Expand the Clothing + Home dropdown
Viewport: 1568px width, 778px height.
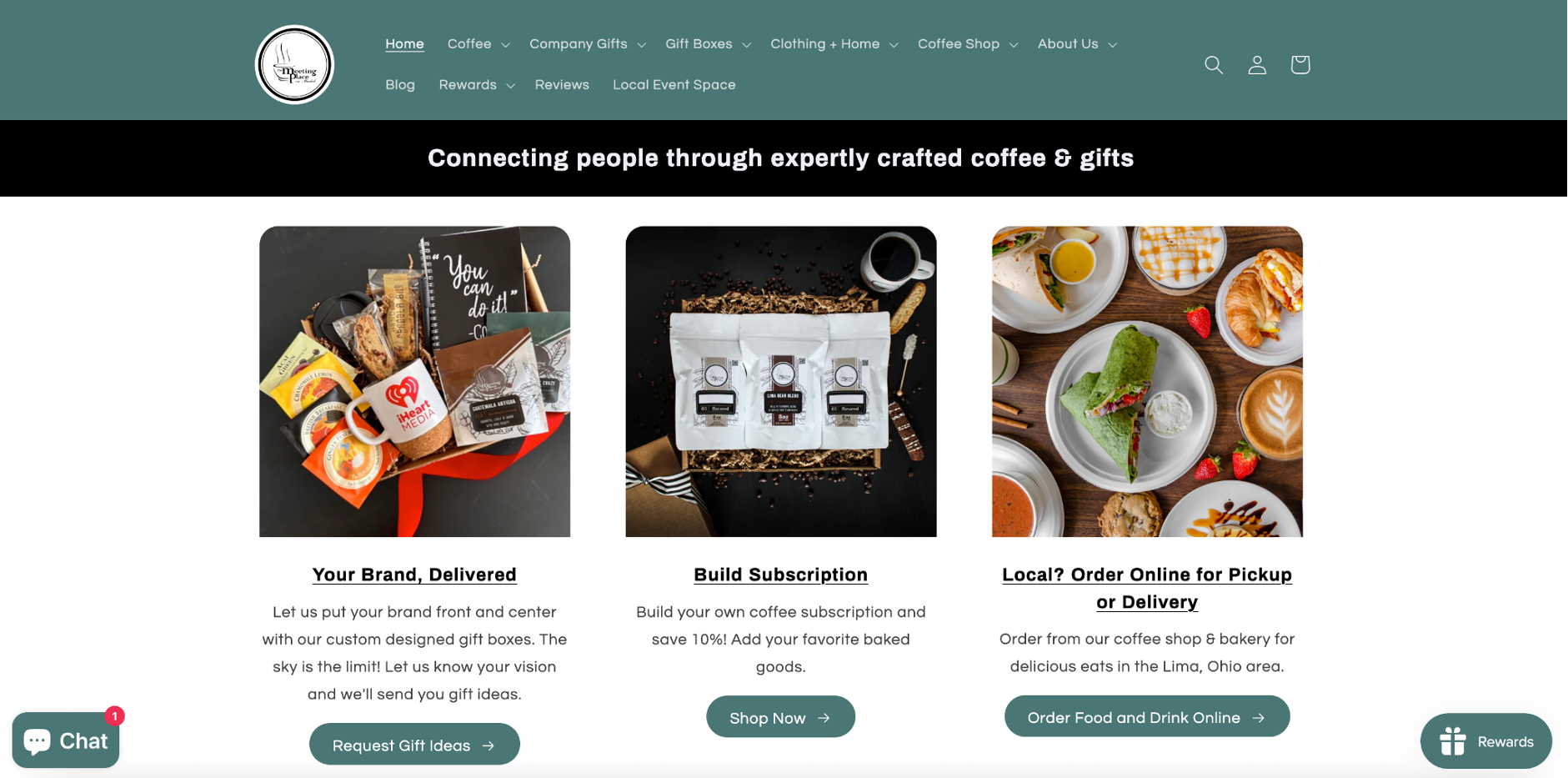point(834,44)
